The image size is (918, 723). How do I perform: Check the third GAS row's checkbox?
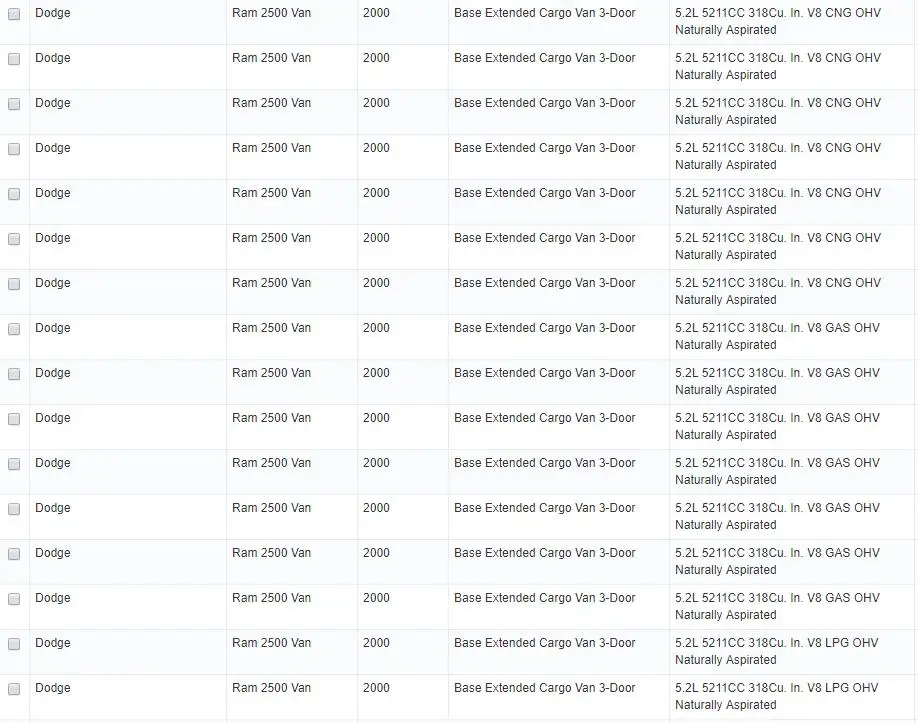pyautogui.click(x=14, y=419)
